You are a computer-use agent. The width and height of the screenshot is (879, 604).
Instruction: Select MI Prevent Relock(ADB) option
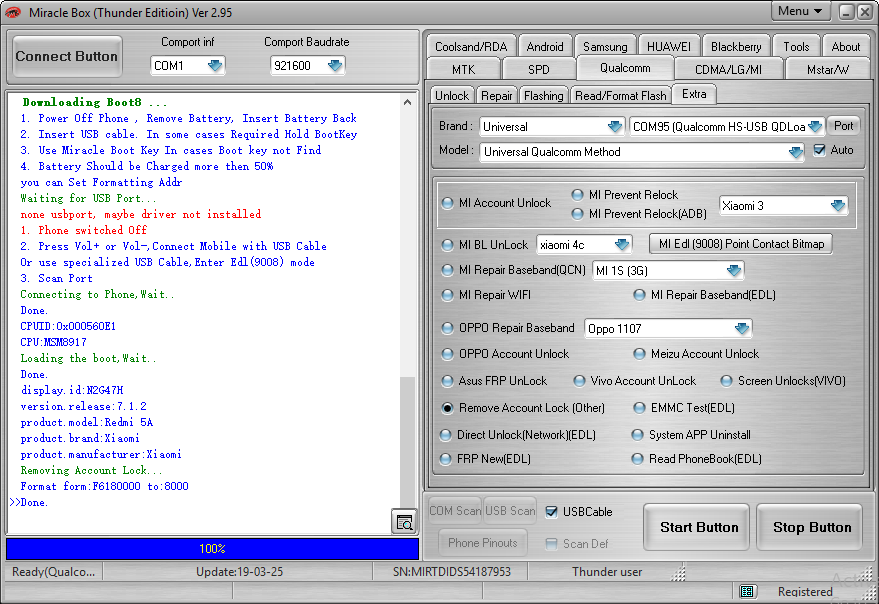point(639,214)
